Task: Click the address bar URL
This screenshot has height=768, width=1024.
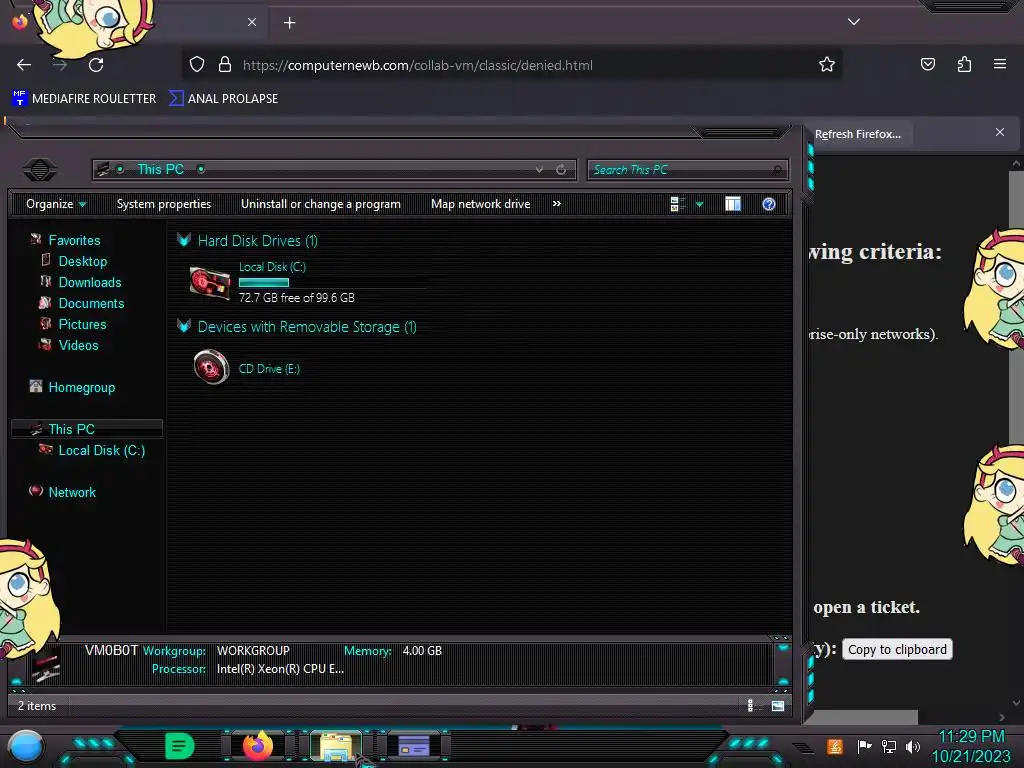Action: pos(418,65)
